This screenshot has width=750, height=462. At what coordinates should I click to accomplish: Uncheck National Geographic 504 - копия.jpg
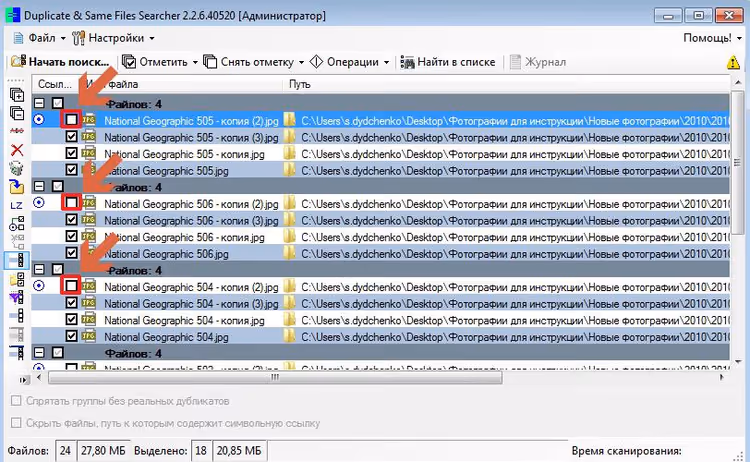(71, 319)
